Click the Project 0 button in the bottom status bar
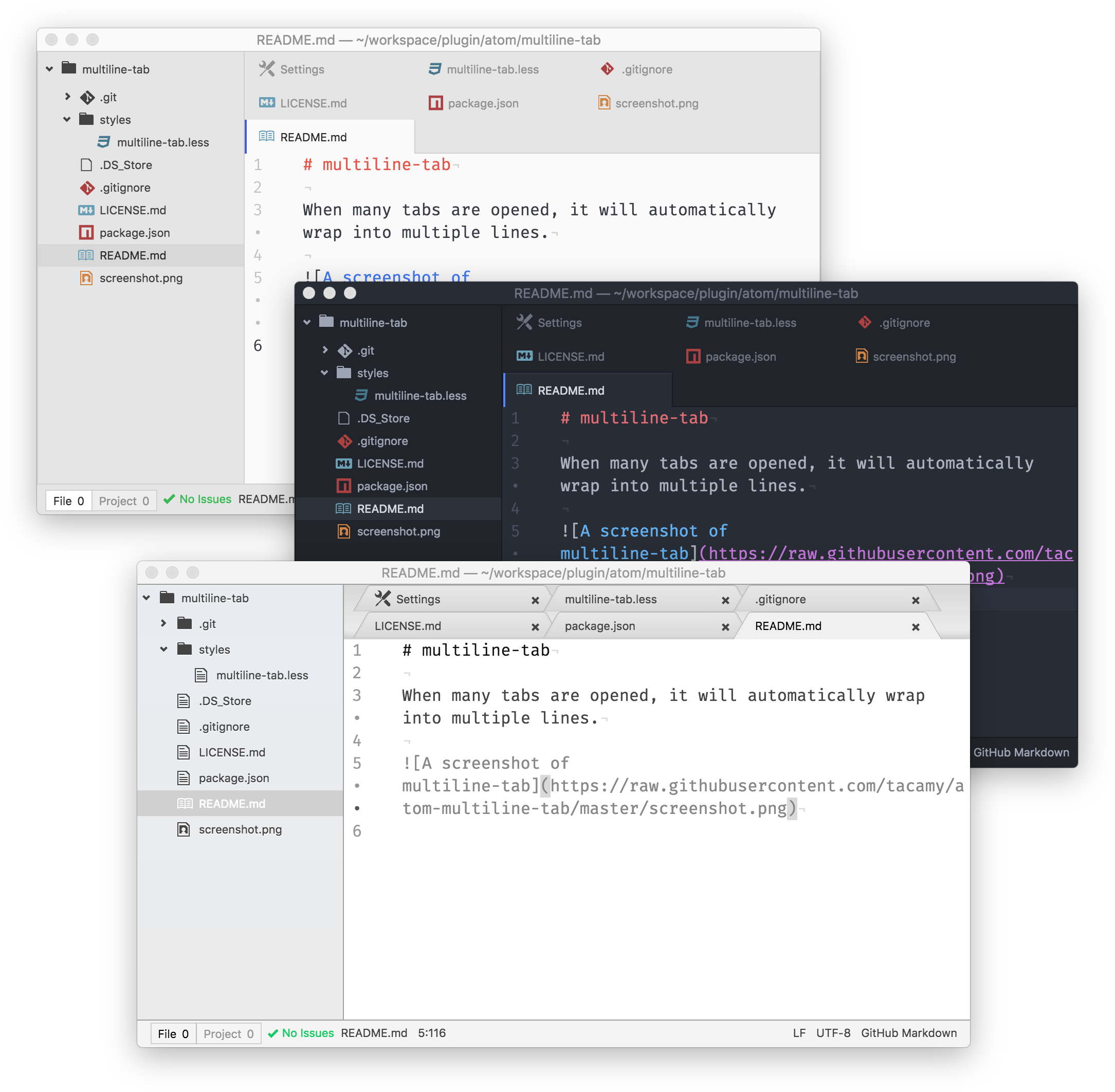This screenshot has height=1092, width=1115. [x=228, y=1033]
